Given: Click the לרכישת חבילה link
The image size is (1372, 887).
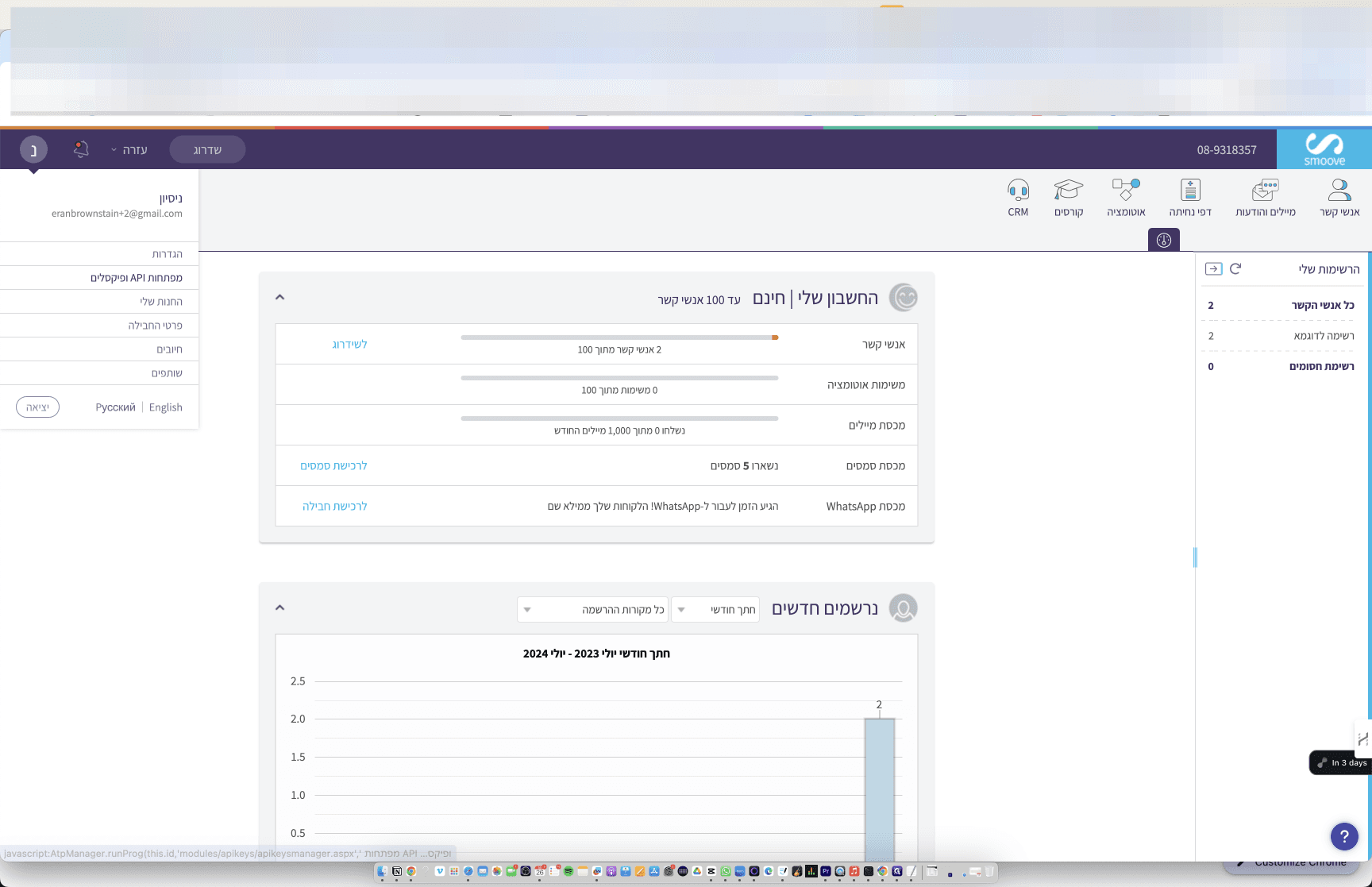Looking at the screenshot, I should coord(334,506).
